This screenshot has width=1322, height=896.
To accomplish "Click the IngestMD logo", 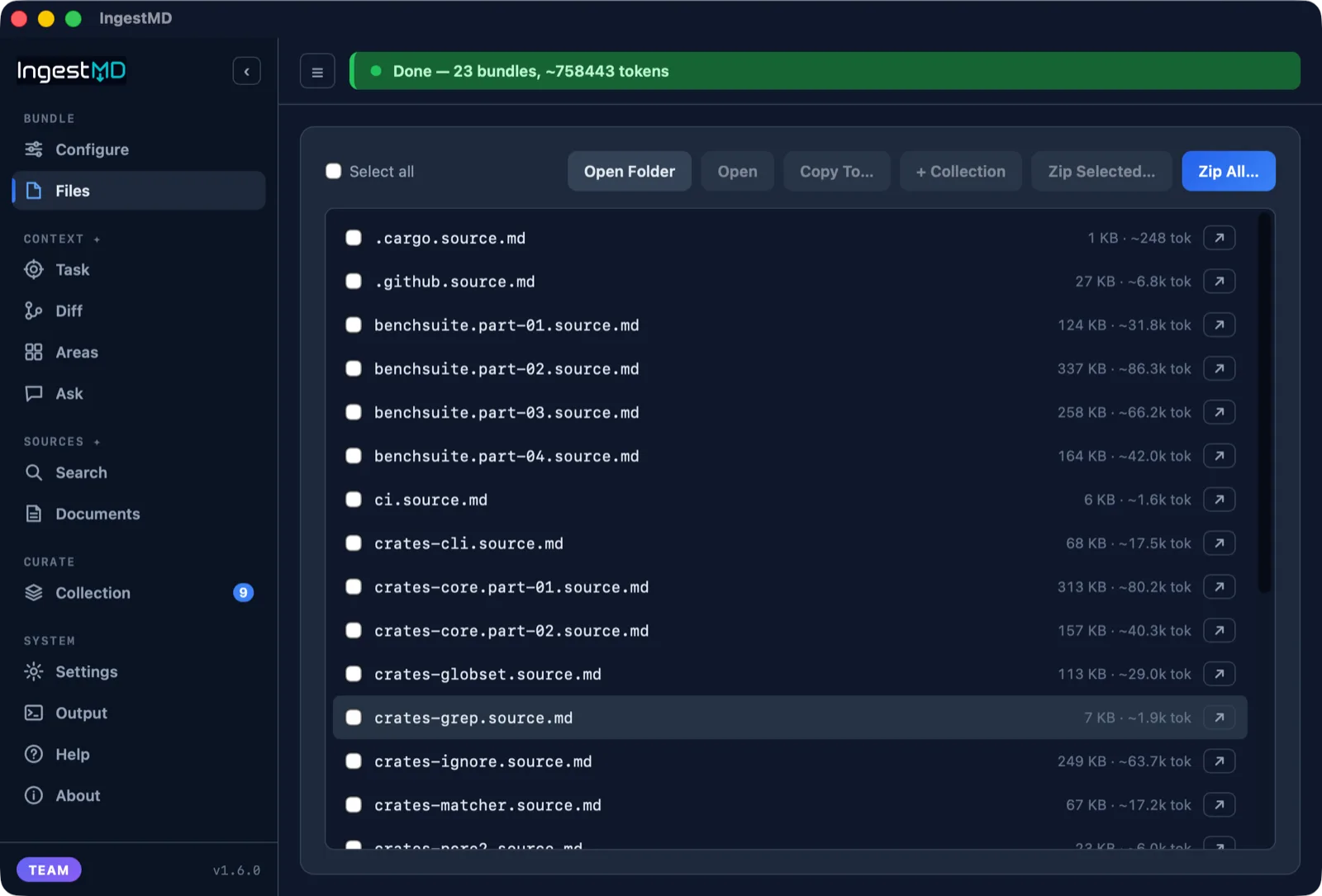I will click(x=72, y=71).
